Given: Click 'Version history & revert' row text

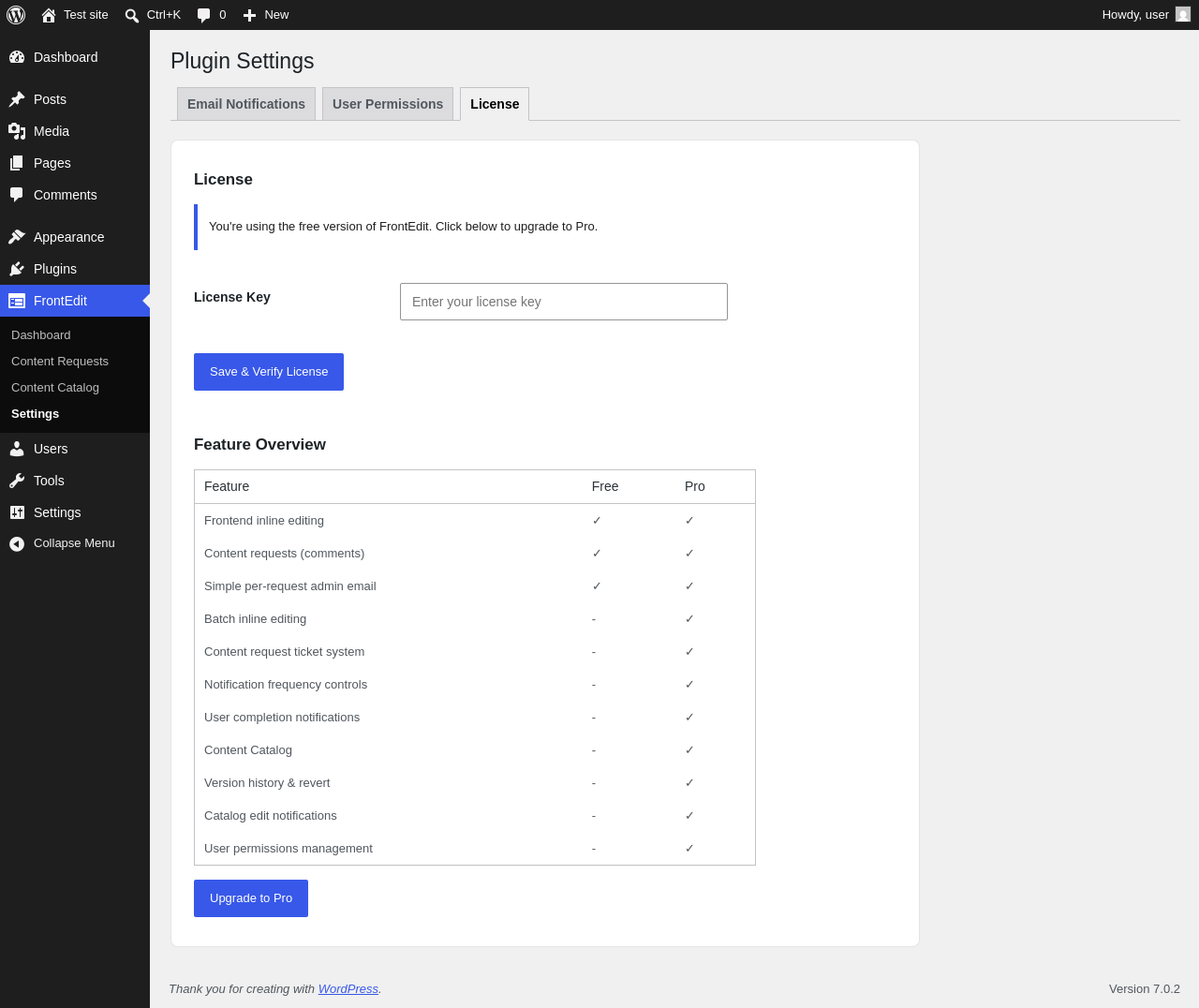Looking at the screenshot, I should (267, 783).
